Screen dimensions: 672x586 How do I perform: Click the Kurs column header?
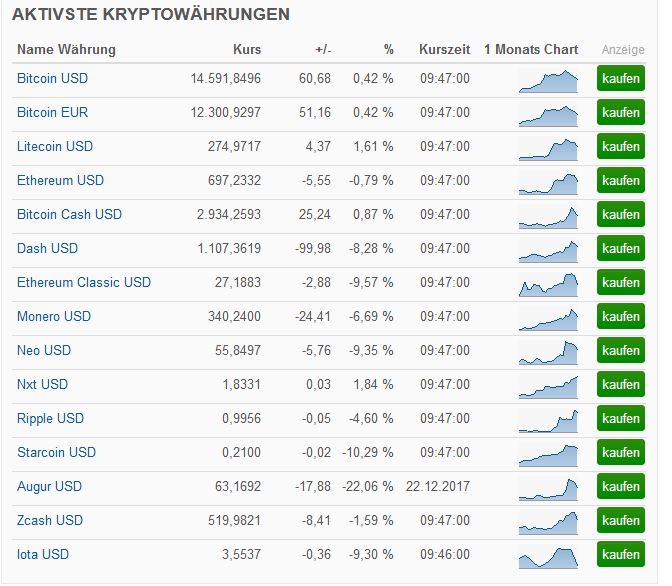(x=246, y=49)
